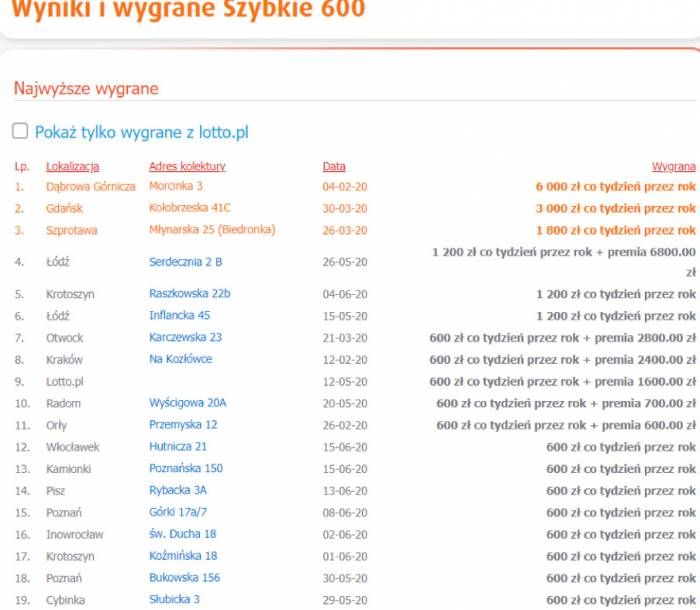
Task: Select the date 29-05-20
Action: pyautogui.click(x=345, y=600)
